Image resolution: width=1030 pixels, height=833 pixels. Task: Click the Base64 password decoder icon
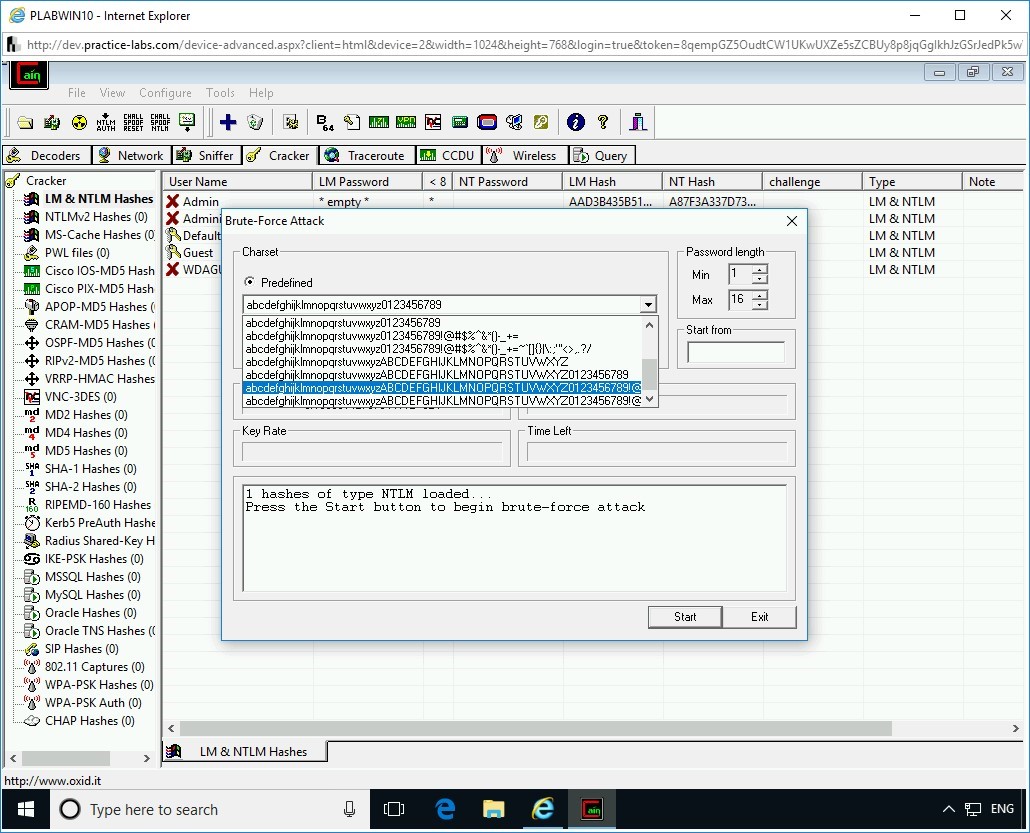325,122
